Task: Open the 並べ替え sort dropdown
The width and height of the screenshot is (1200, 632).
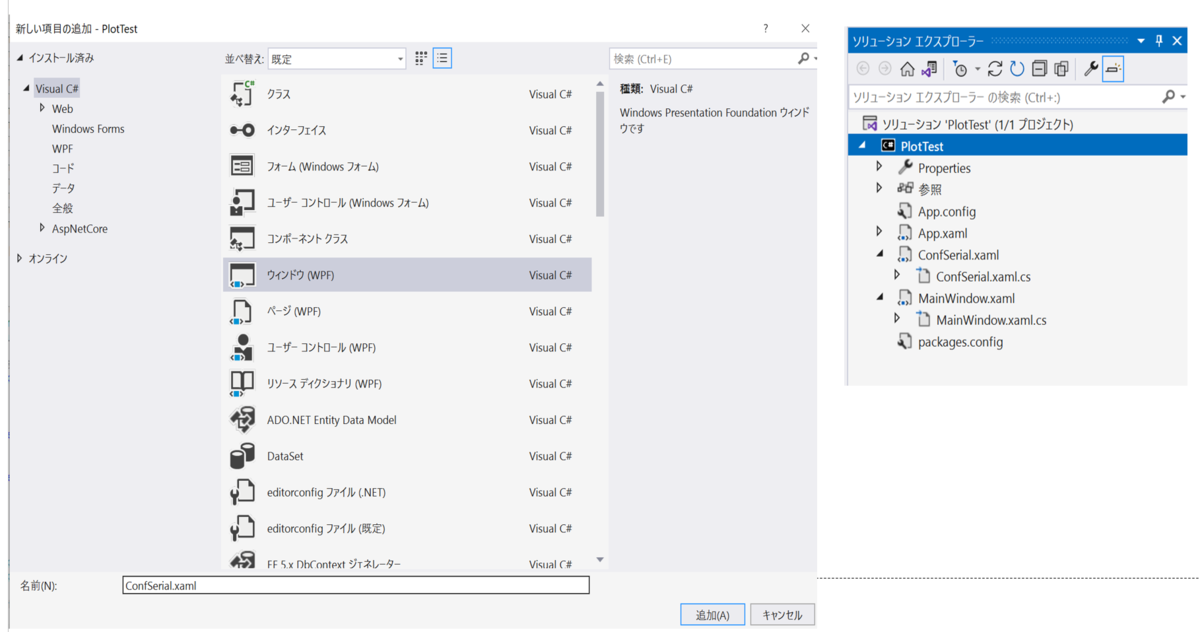Action: click(398, 58)
